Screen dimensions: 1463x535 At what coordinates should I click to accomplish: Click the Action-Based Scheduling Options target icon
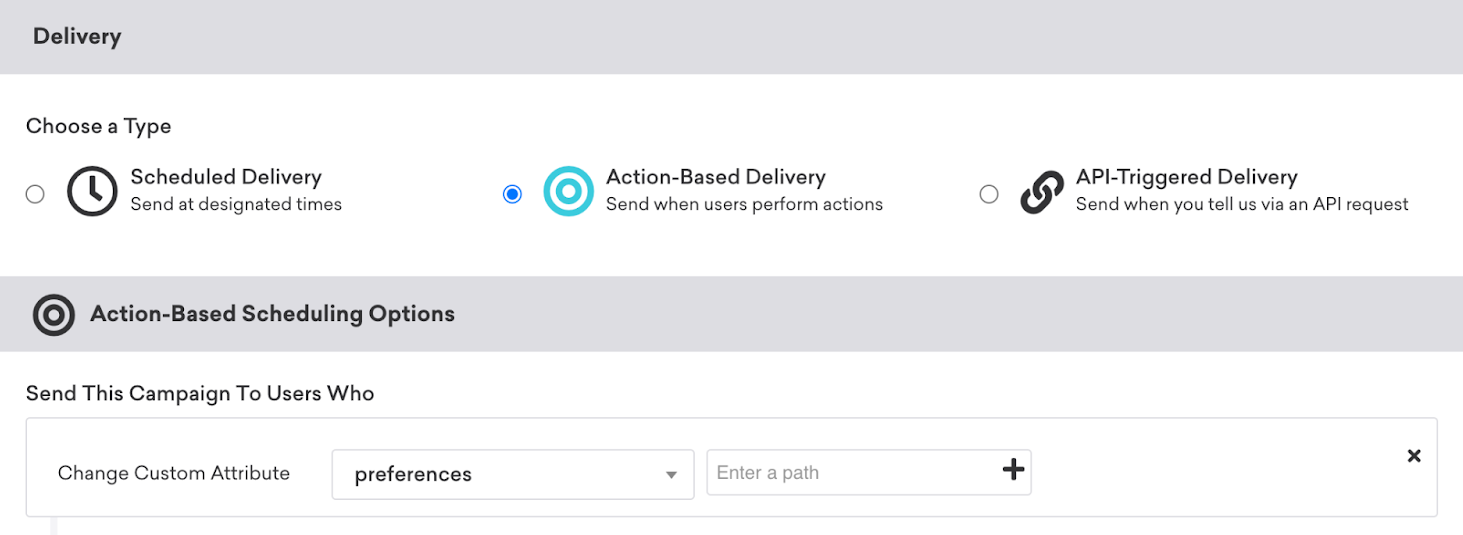(x=54, y=314)
